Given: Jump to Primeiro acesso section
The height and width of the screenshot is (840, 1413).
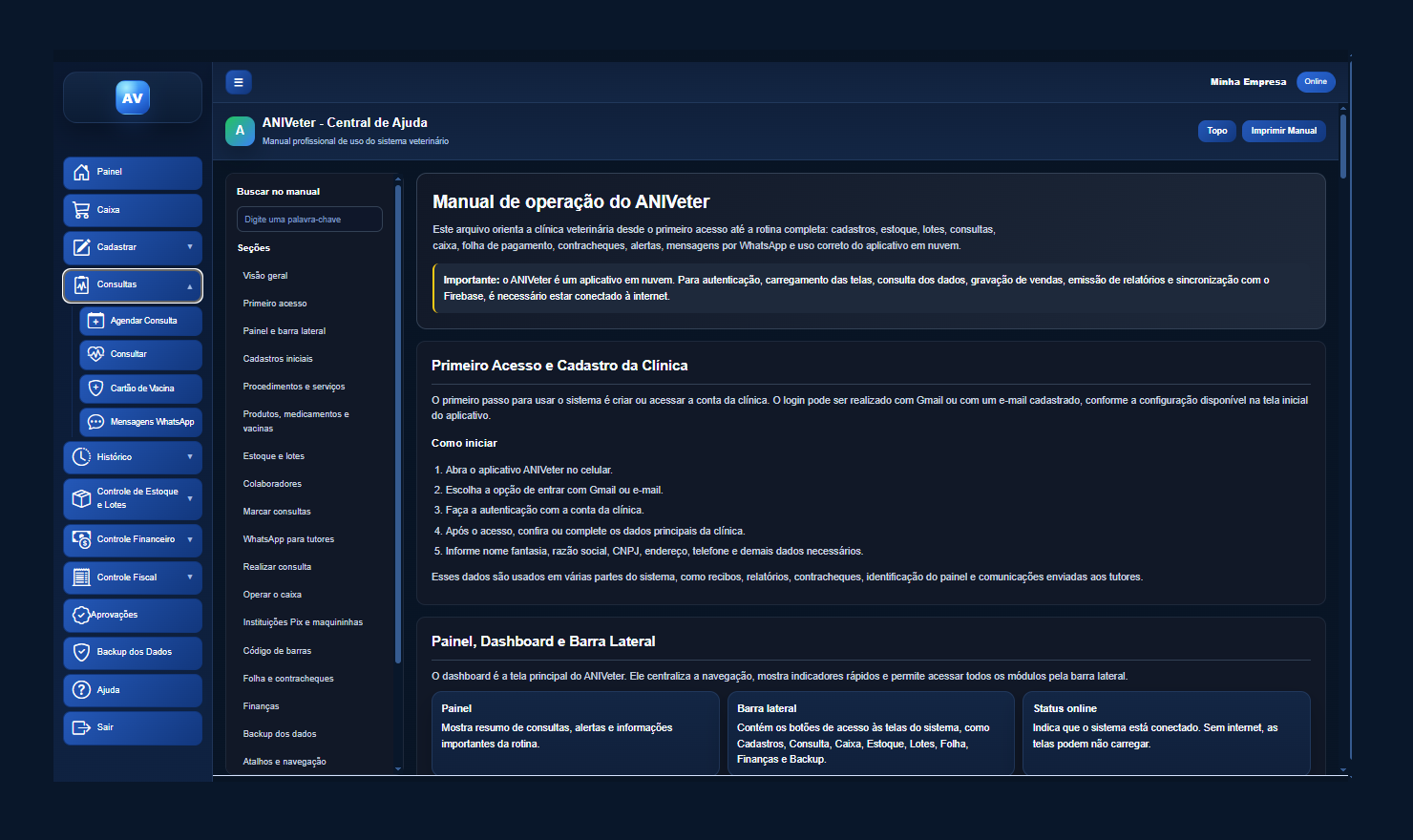Looking at the screenshot, I should pos(275,304).
